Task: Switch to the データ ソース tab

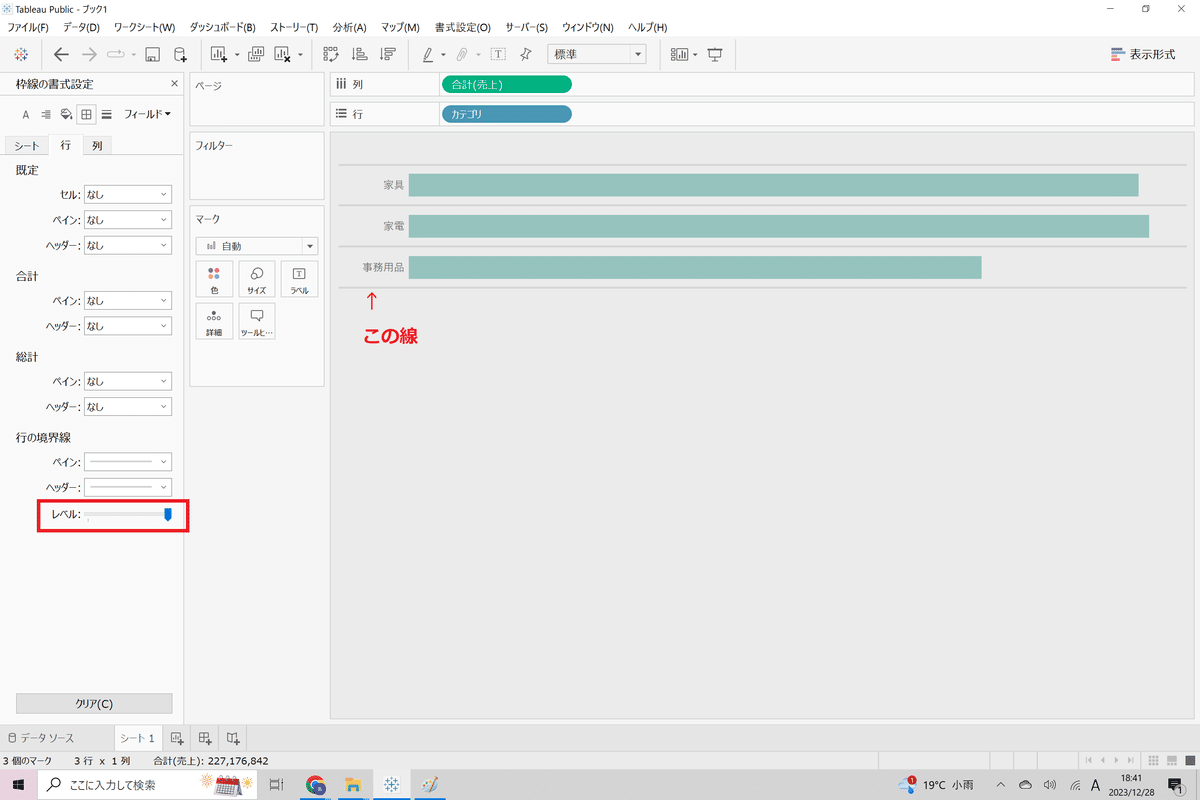Action: point(41,738)
